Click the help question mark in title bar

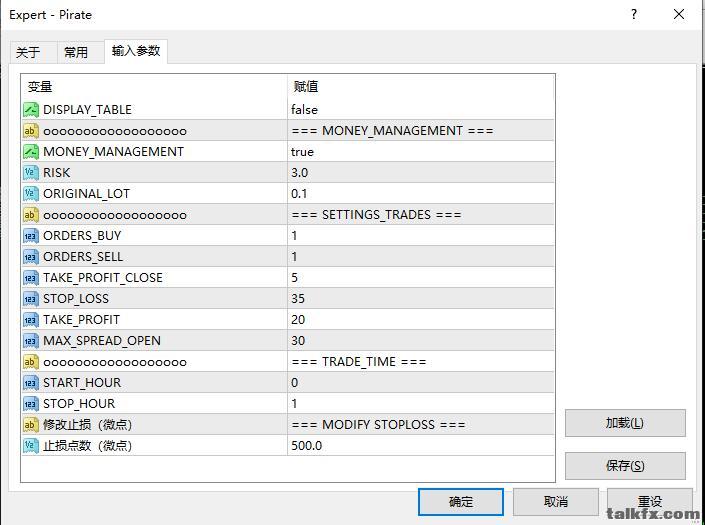point(634,15)
